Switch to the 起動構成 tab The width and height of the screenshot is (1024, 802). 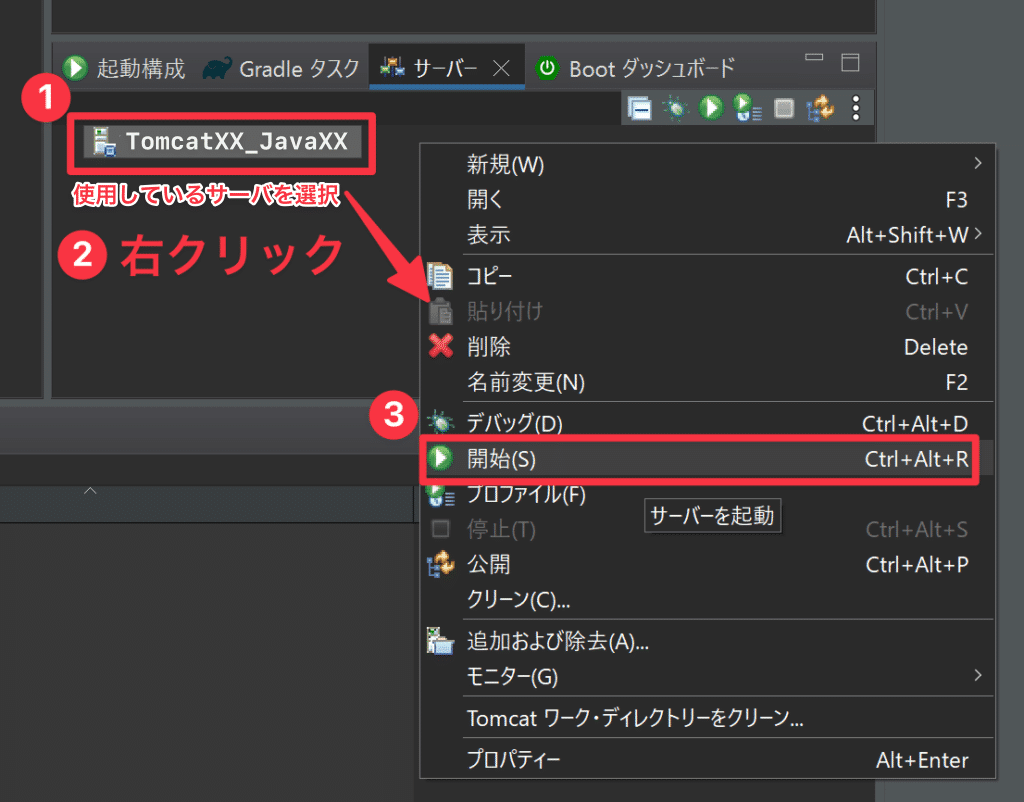[125, 68]
